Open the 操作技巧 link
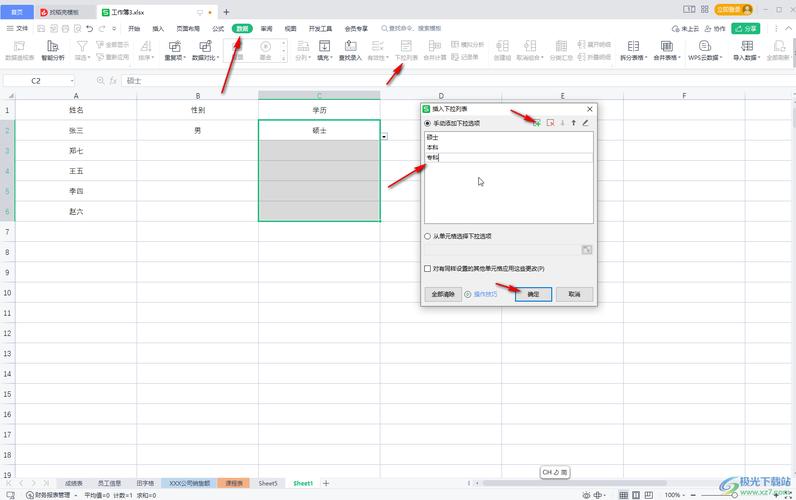The height and width of the screenshot is (500, 796). [x=485, y=294]
